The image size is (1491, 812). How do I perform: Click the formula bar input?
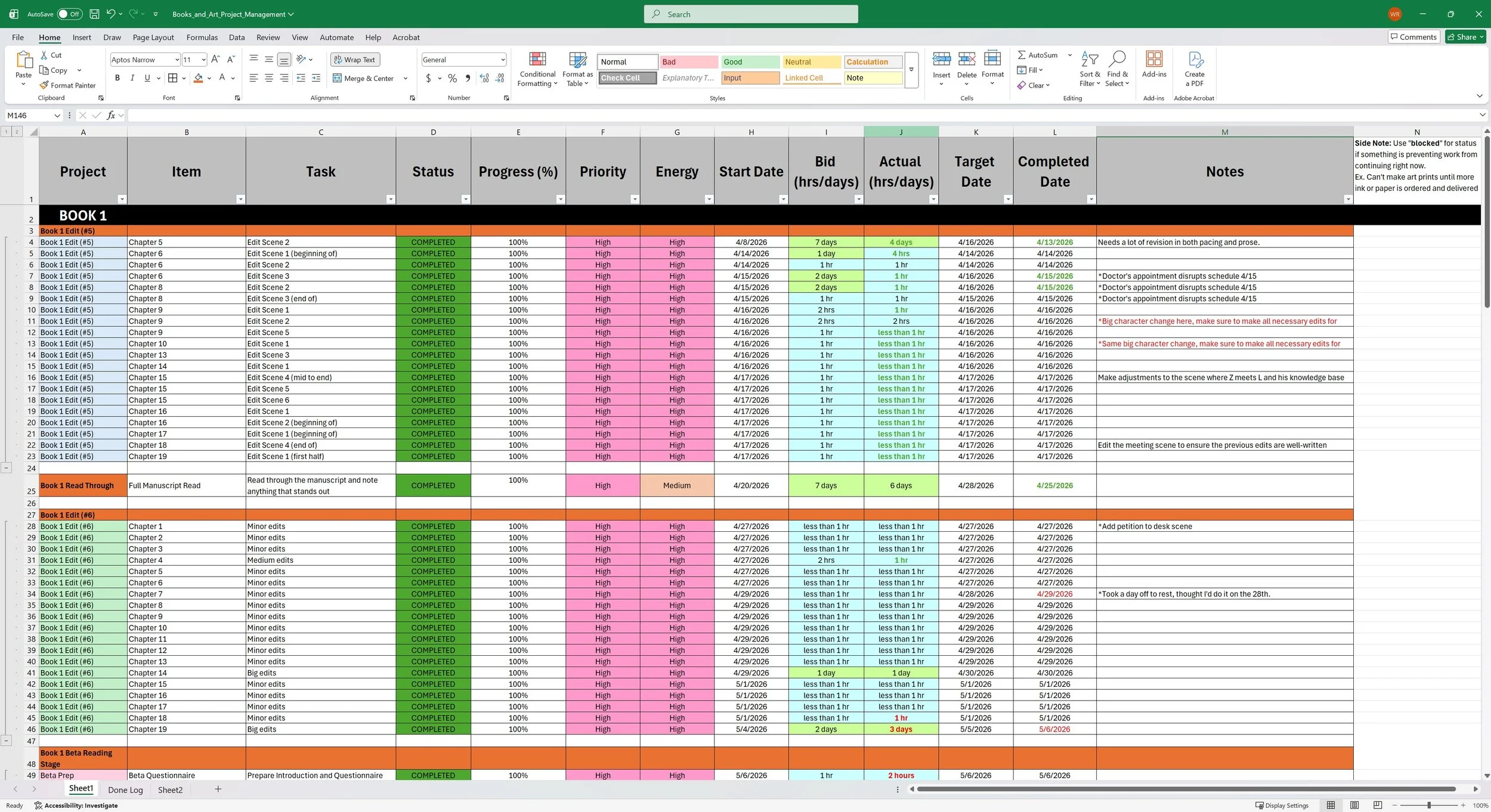802,116
